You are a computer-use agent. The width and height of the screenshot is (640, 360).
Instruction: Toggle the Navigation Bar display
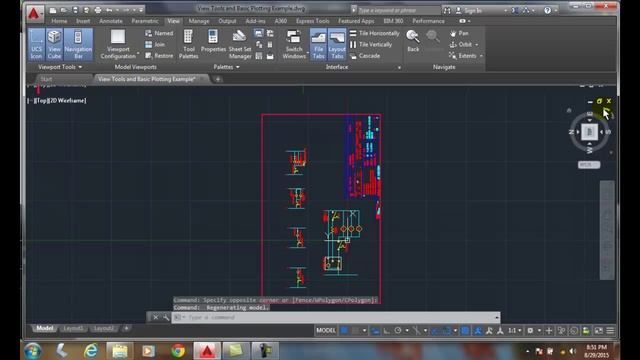click(x=78, y=44)
